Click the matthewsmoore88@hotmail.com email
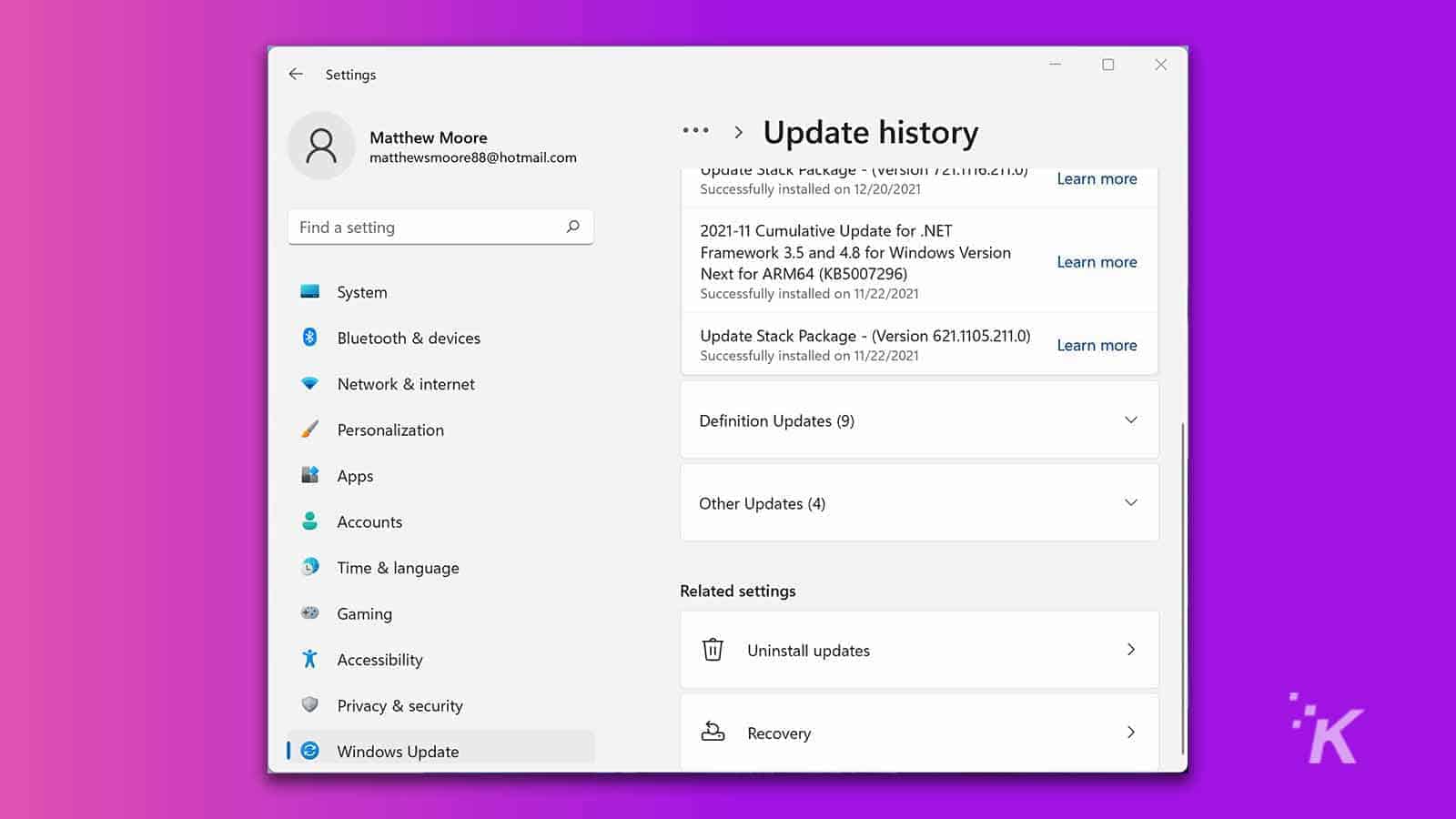1456x819 pixels. [x=473, y=157]
